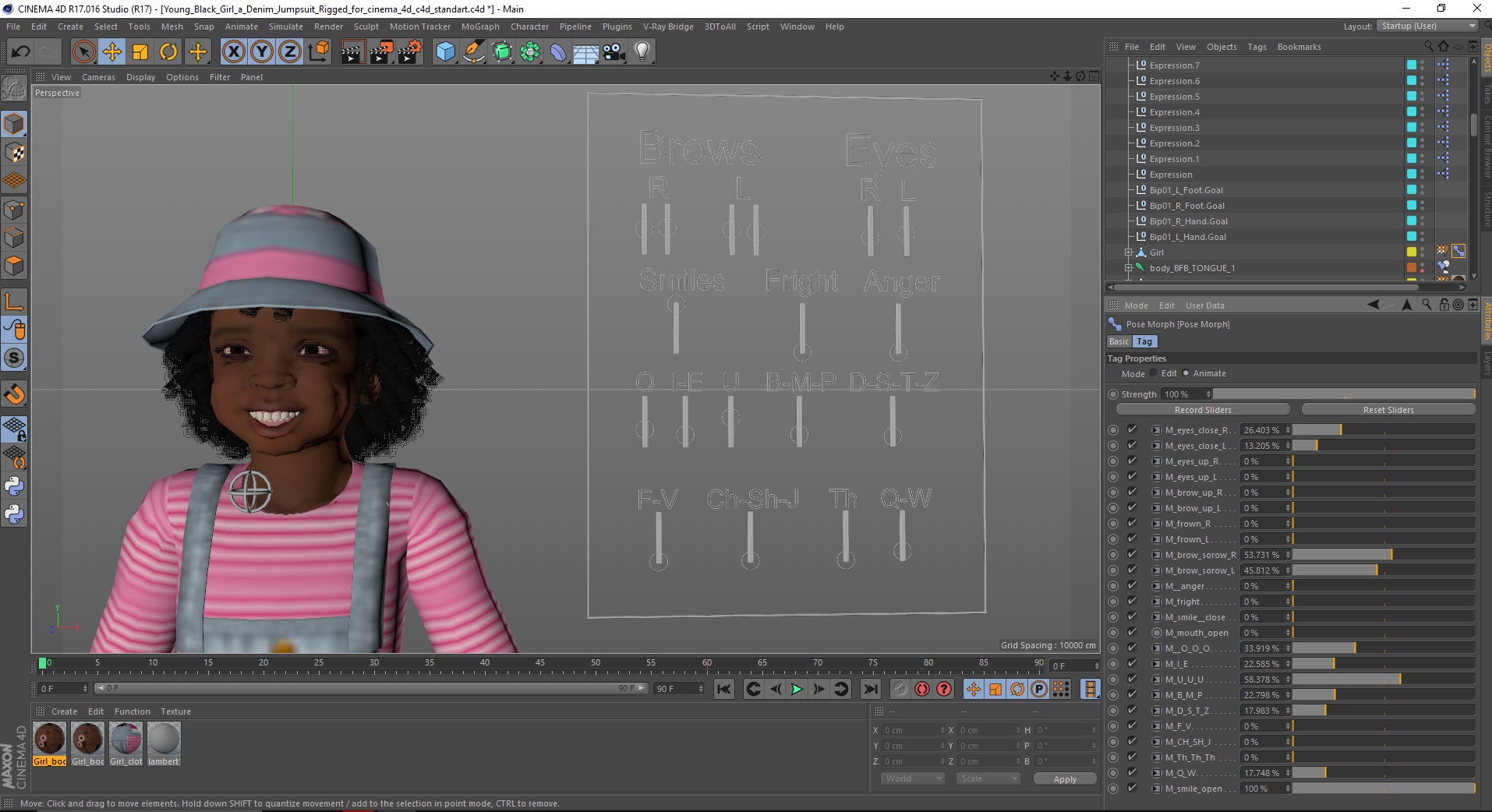Click the Undo arrow icon

pos(20,52)
